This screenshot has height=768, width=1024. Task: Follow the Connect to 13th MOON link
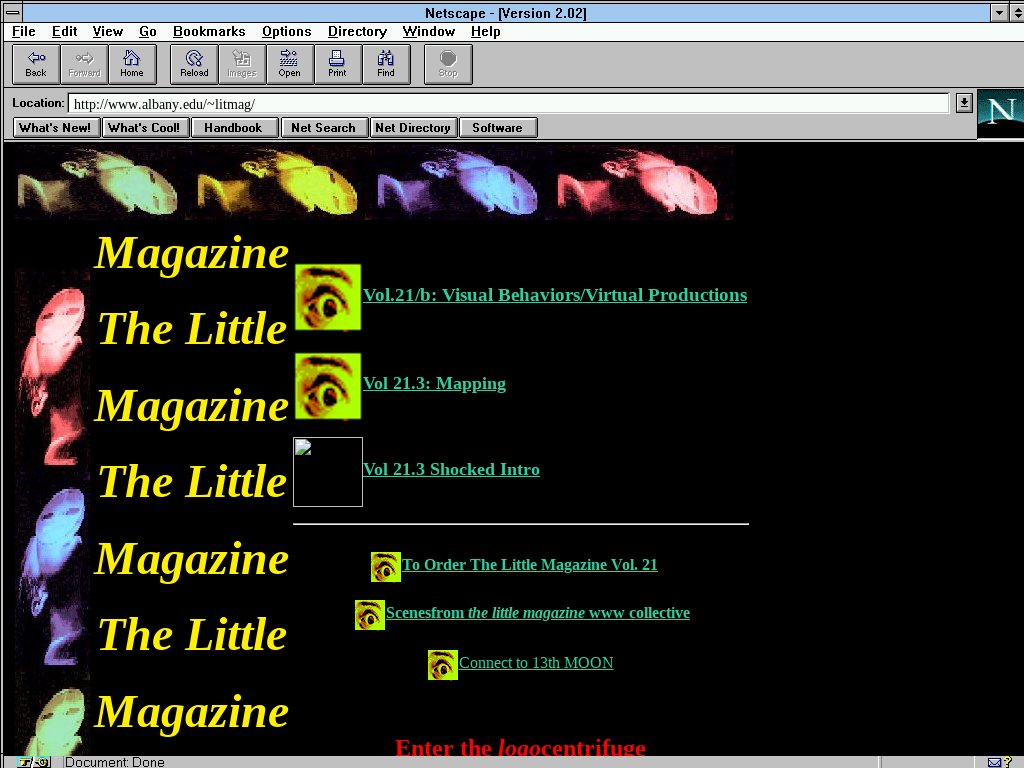[x=536, y=663]
